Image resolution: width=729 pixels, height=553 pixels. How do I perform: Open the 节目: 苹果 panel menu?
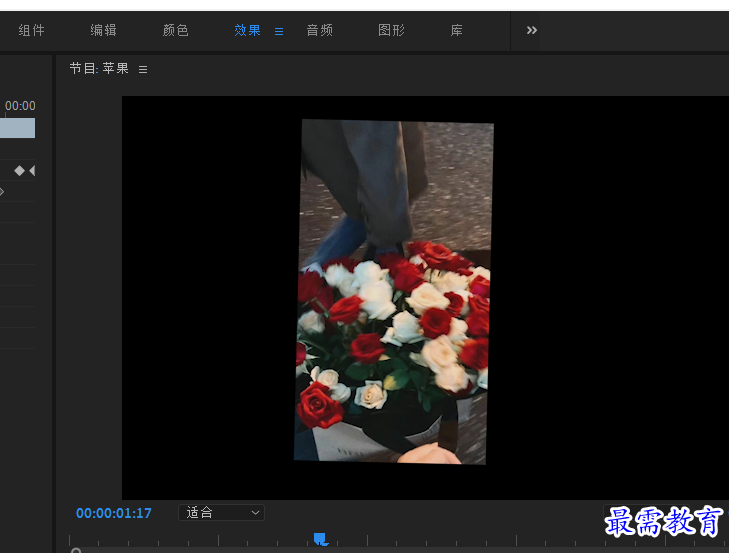[x=143, y=69]
